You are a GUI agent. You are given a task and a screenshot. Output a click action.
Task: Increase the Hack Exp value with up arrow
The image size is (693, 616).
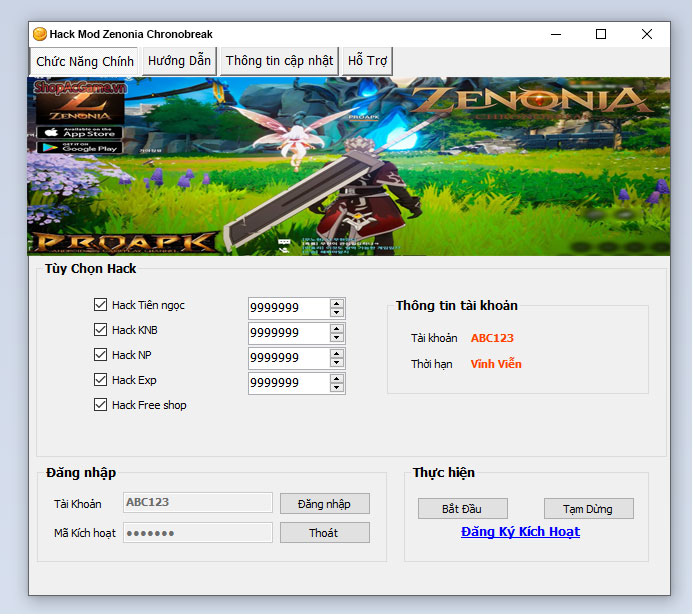click(337, 379)
